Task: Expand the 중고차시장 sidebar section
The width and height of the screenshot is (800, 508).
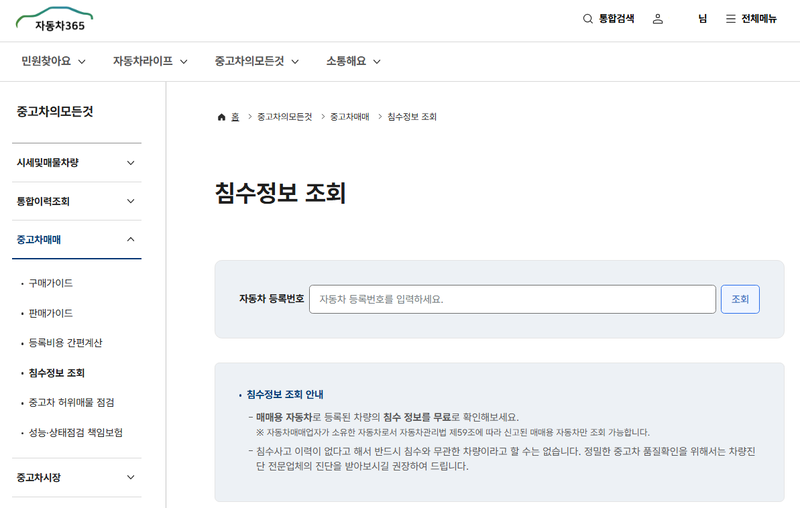Action: tap(77, 477)
